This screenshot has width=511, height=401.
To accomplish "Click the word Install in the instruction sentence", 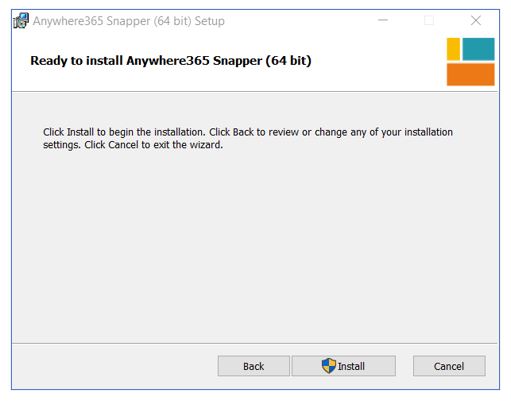I will 80,132.
